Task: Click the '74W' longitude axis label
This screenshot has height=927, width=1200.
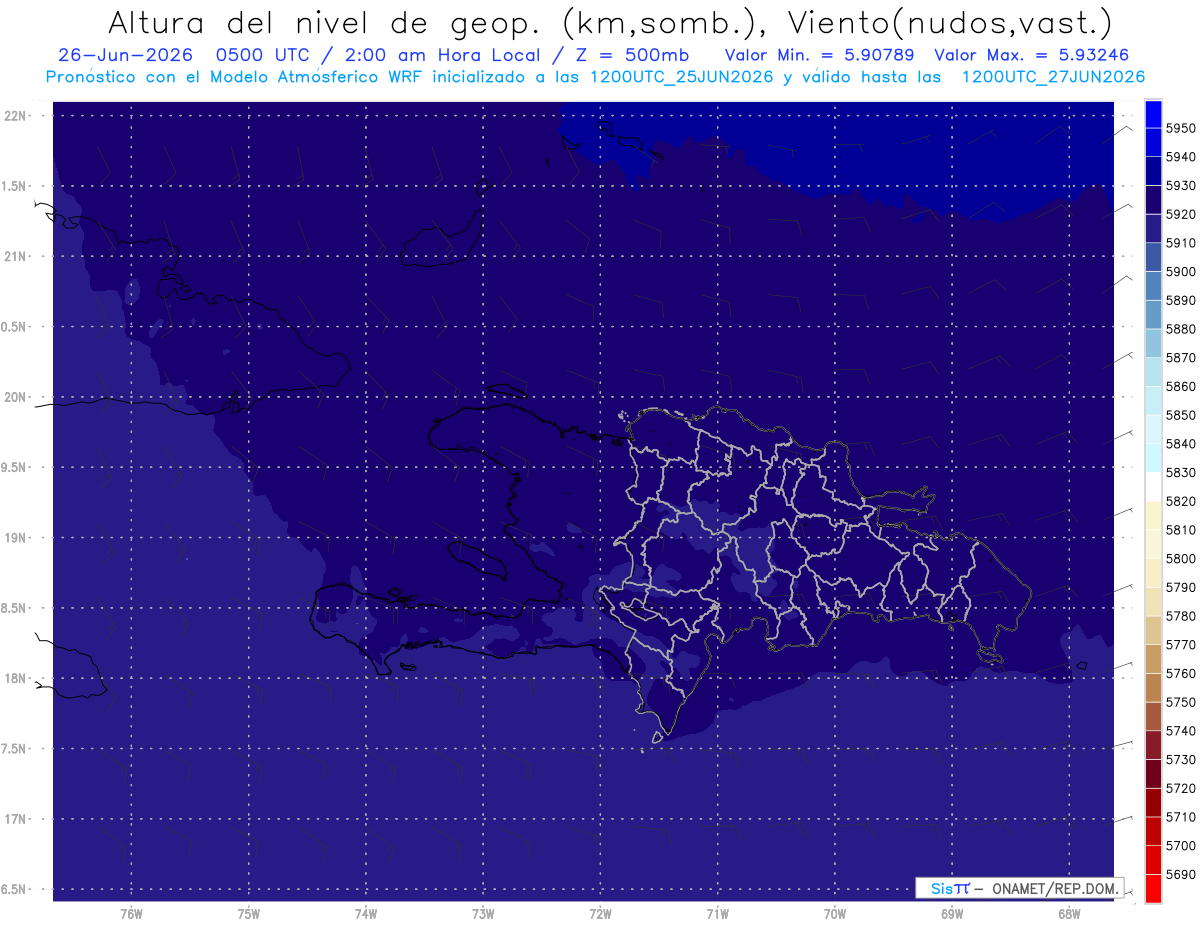Action: (365, 914)
